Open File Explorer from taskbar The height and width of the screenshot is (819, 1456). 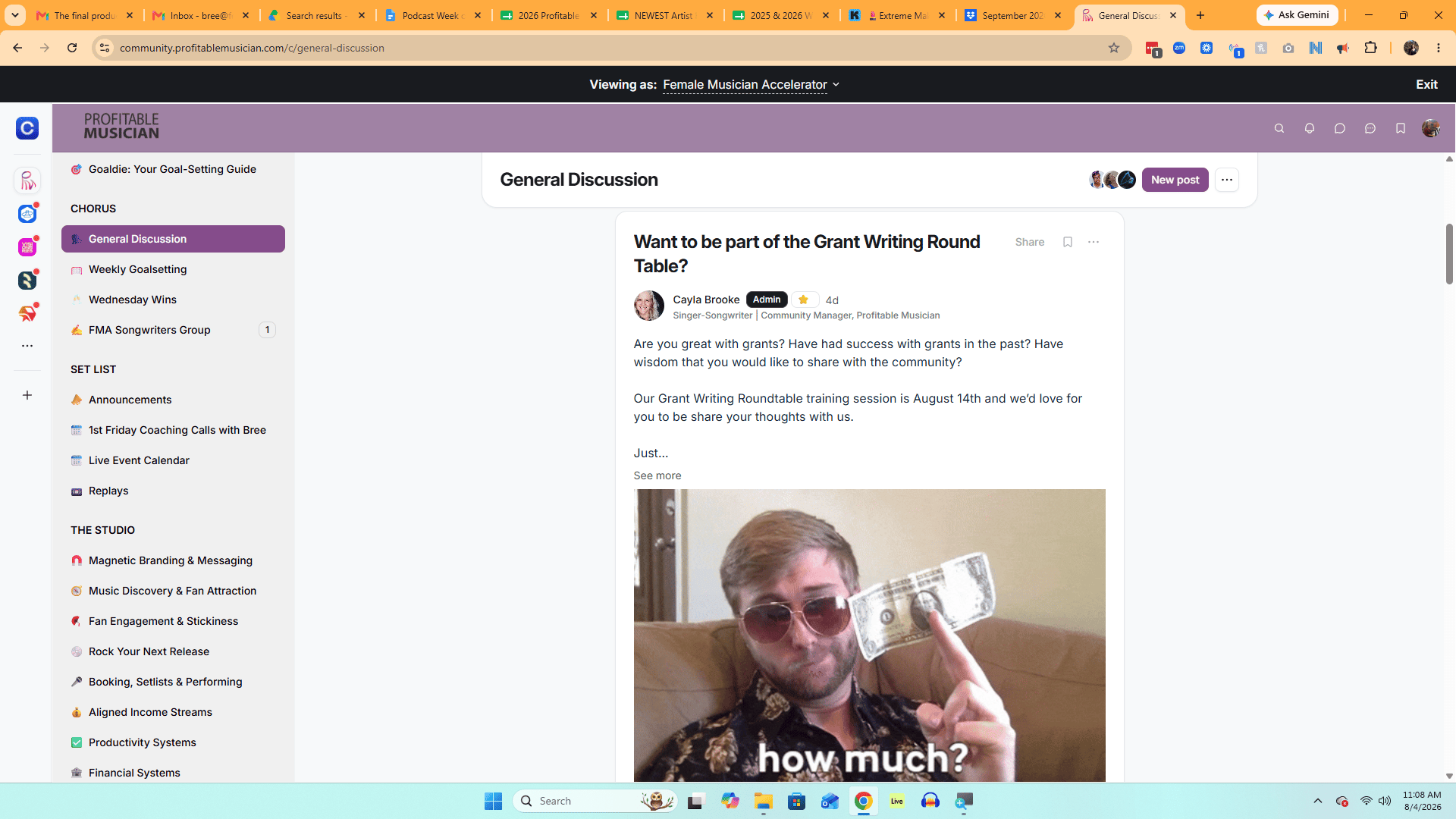coord(764,801)
